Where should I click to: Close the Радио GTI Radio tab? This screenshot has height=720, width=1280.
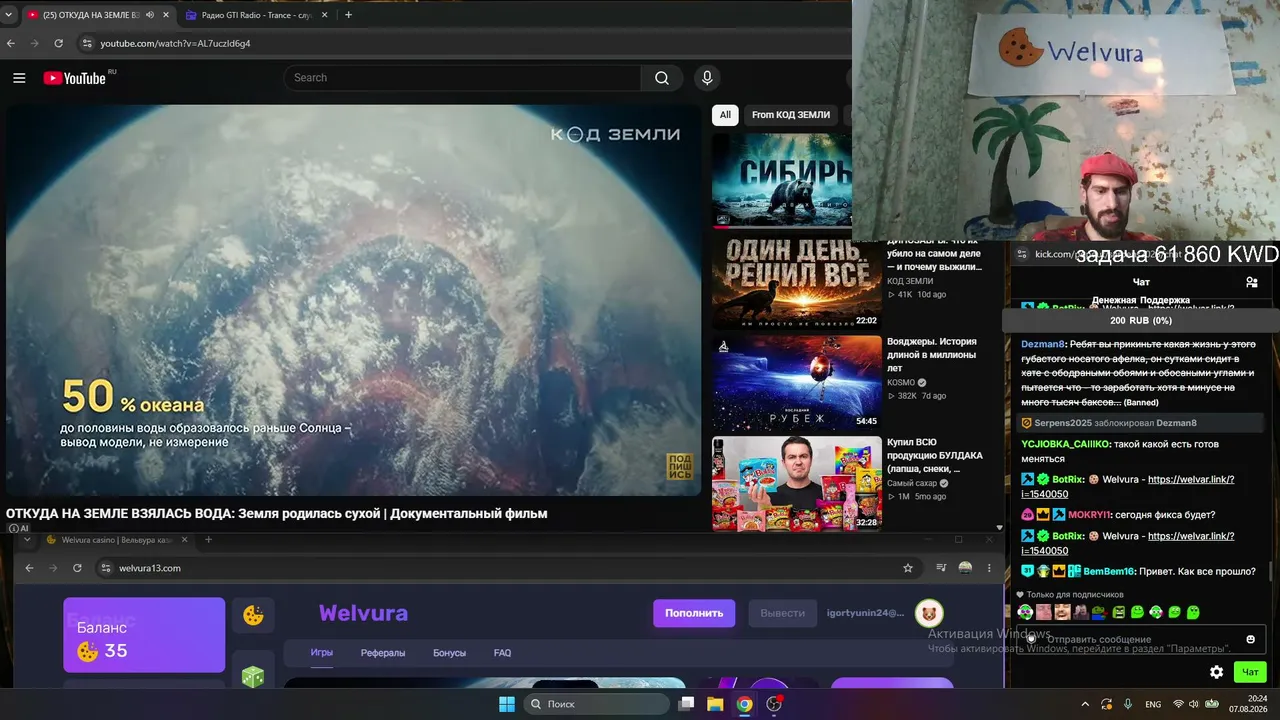point(324,15)
